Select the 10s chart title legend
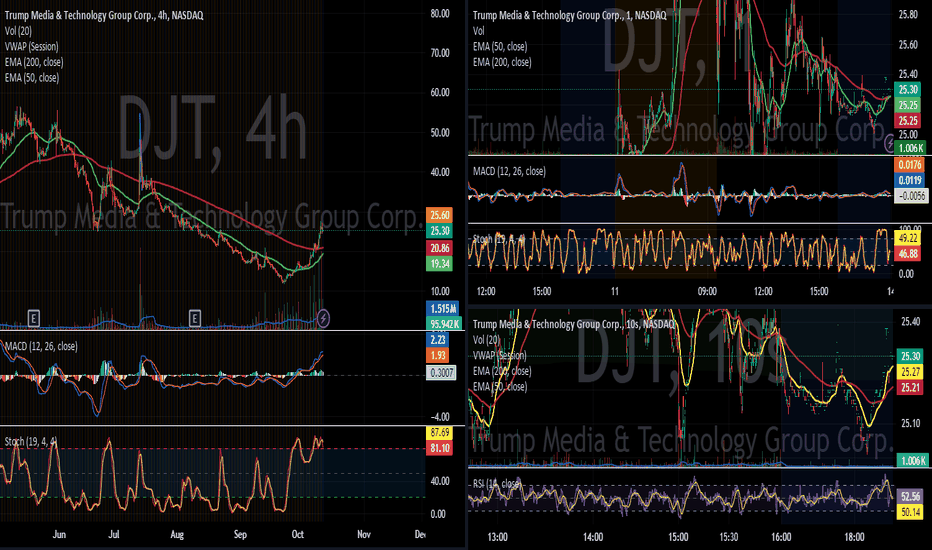Screen dimensions: 932x550 pyautogui.click(x=574, y=324)
